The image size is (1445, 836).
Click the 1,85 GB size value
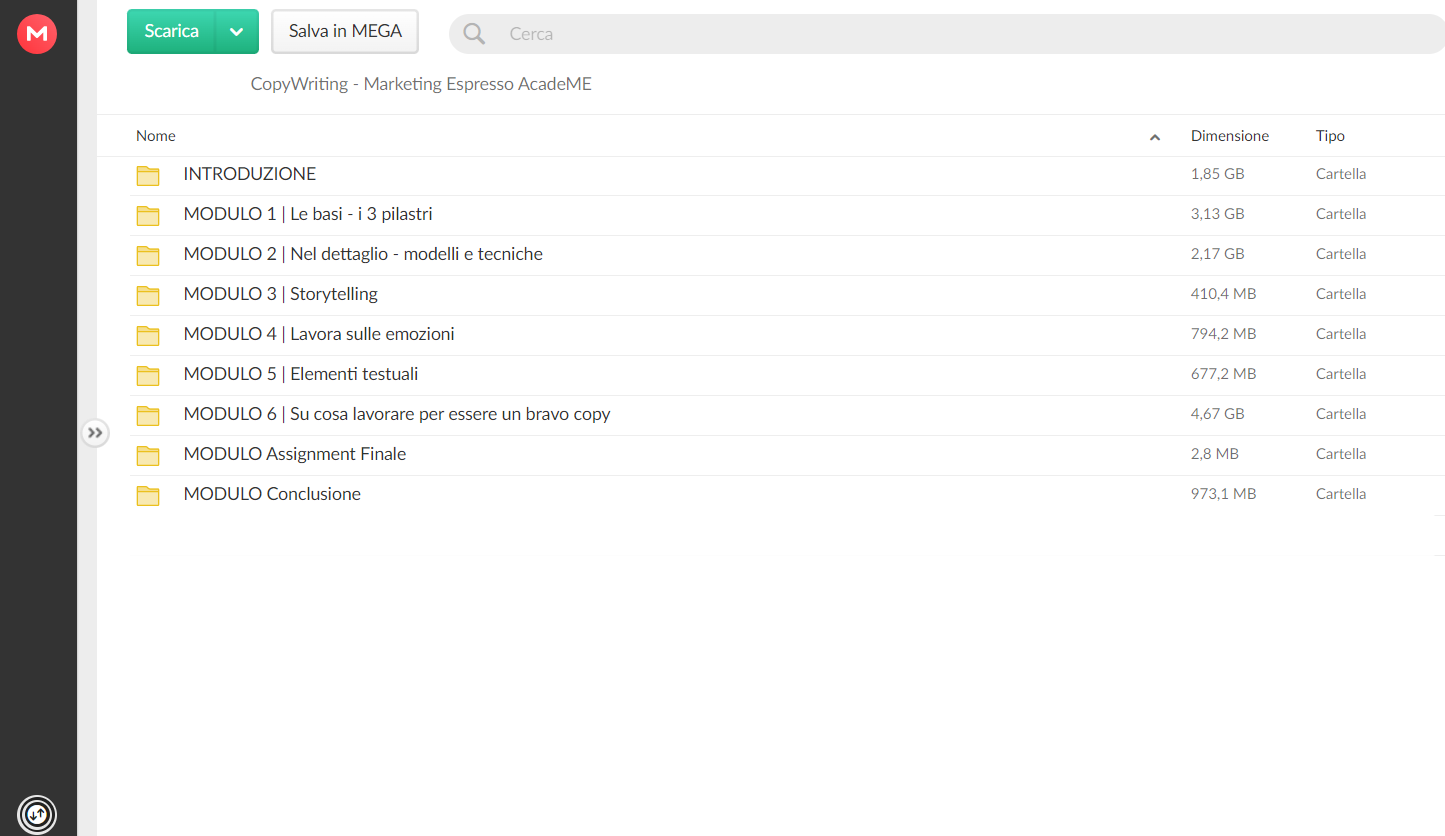point(1217,174)
